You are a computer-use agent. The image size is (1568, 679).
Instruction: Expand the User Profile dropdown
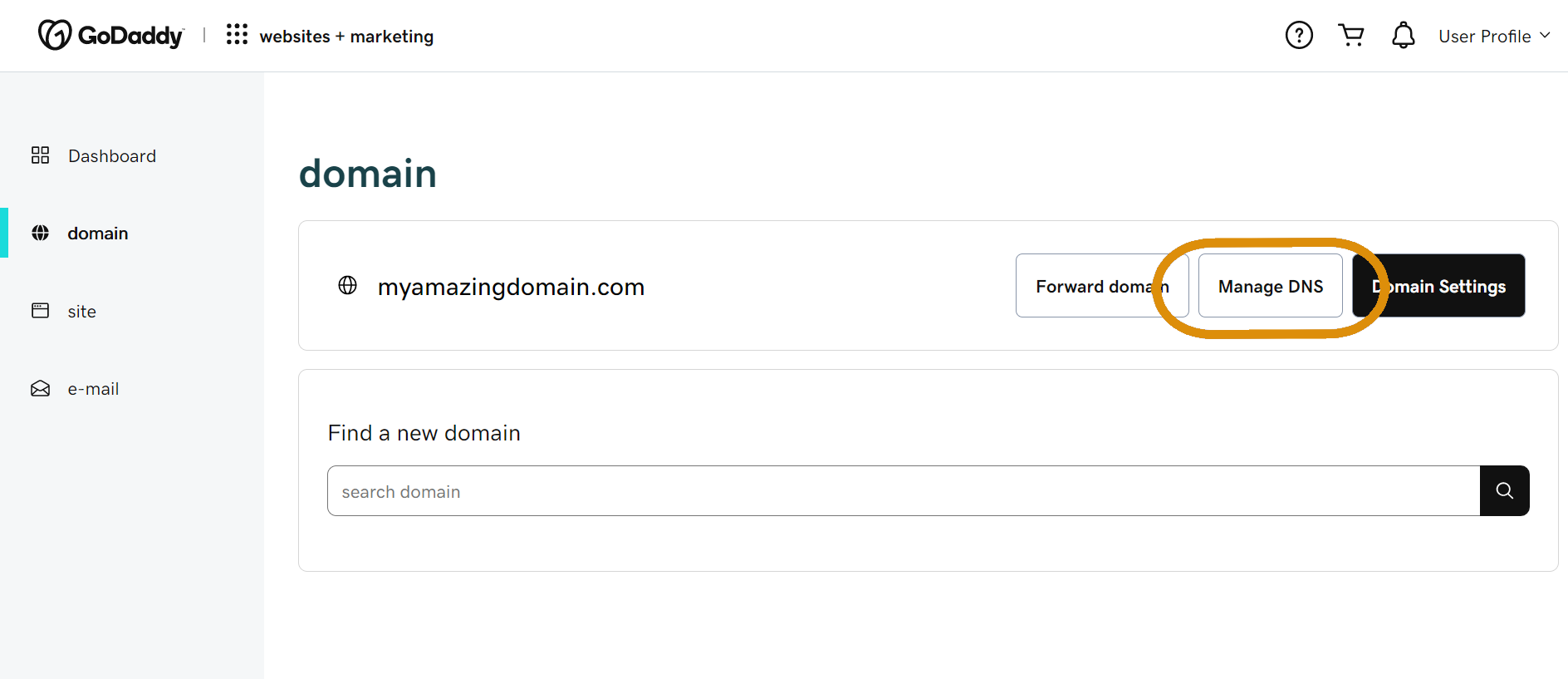(x=1493, y=36)
